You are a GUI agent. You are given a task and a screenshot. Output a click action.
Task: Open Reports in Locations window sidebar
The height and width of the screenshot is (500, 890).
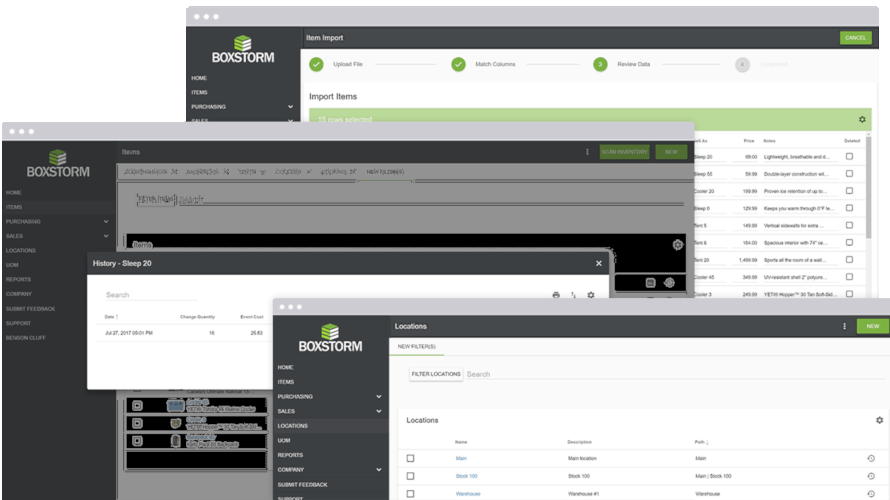point(290,455)
